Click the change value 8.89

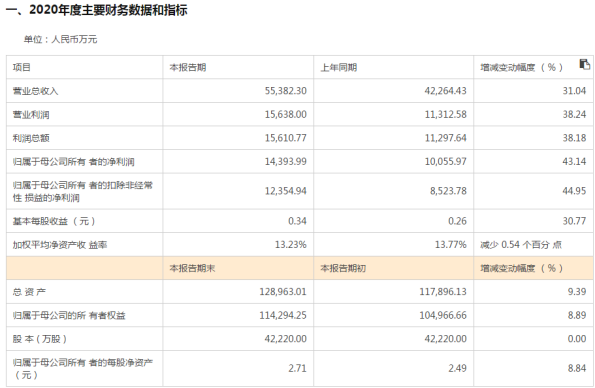coord(577,315)
